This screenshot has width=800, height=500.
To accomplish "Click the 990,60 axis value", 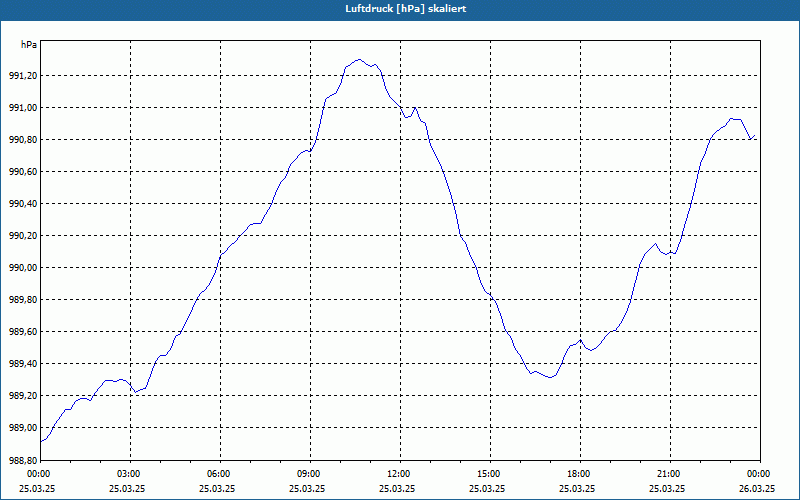I will [x=23, y=172].
